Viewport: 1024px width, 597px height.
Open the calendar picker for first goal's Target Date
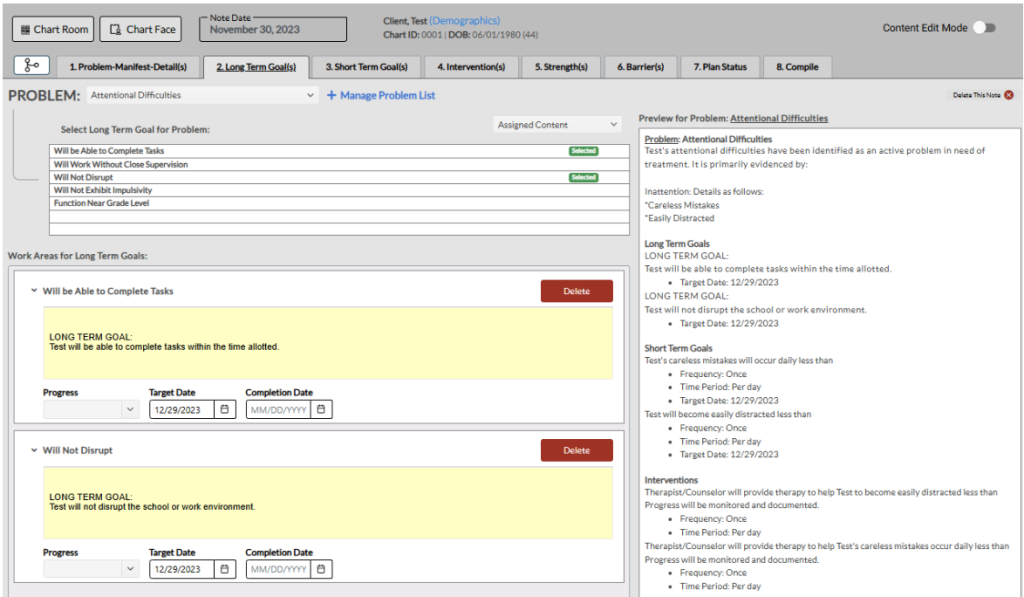[x=225, y=408]
